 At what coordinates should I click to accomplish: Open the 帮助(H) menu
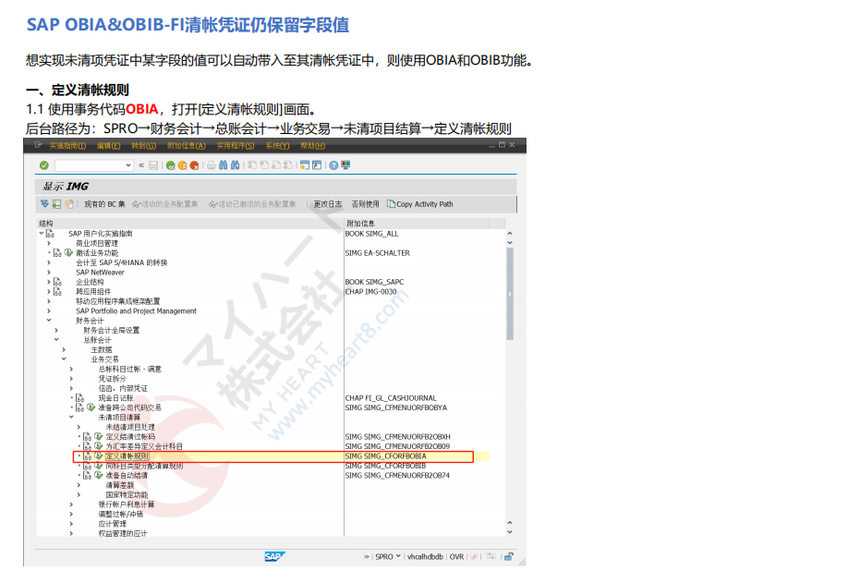click(x=313, y=145)
